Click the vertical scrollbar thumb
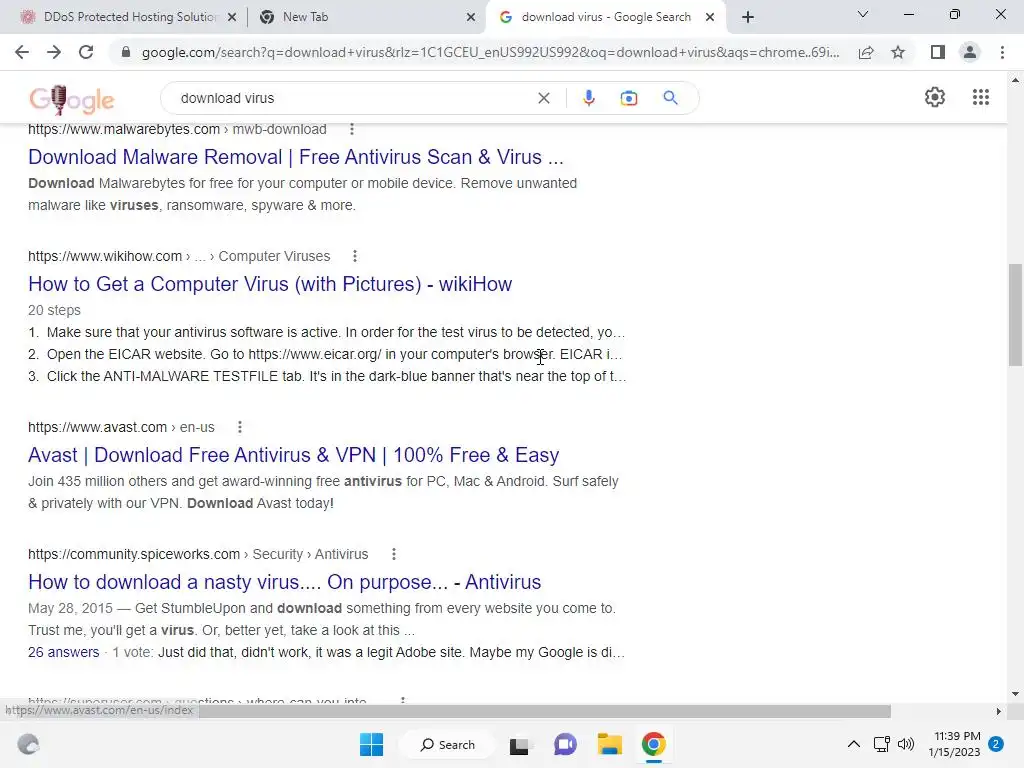The image size is (1024, 768). (x=1015, y=315)
